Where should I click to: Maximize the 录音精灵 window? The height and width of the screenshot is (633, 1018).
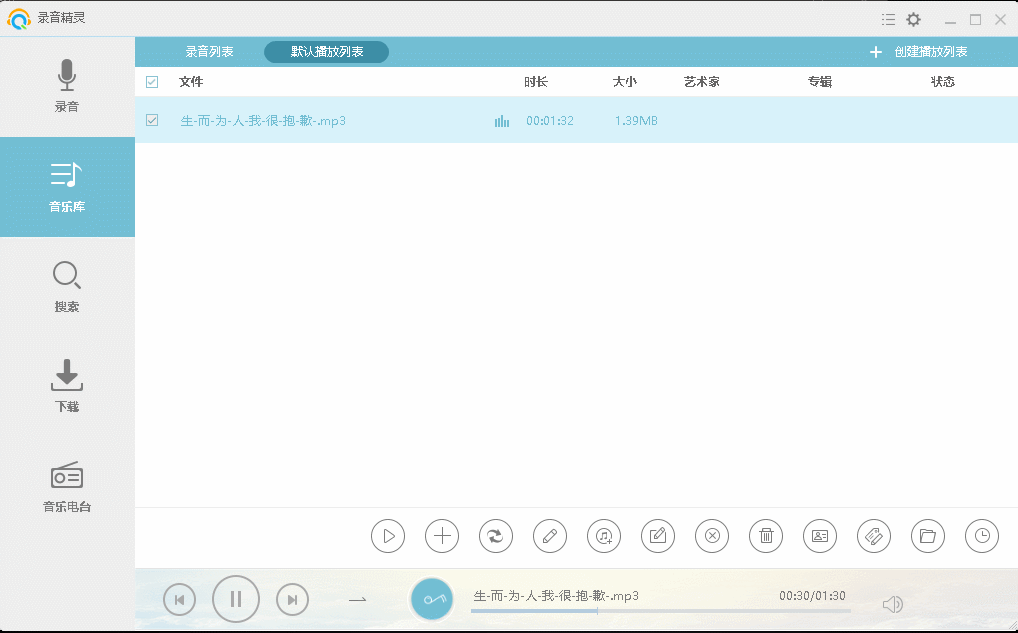click(x=975, y=20)
